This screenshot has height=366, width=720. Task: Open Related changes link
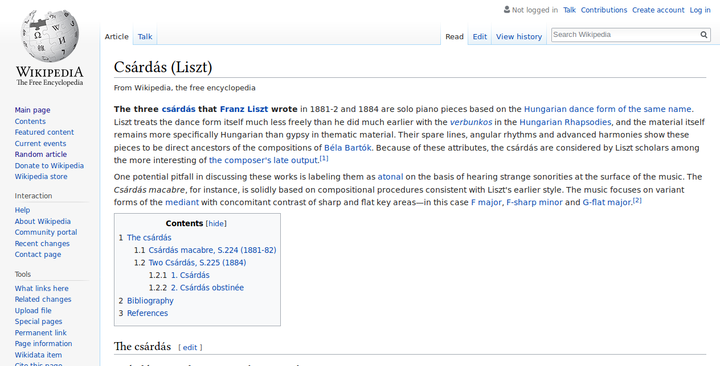click(43, 299)
